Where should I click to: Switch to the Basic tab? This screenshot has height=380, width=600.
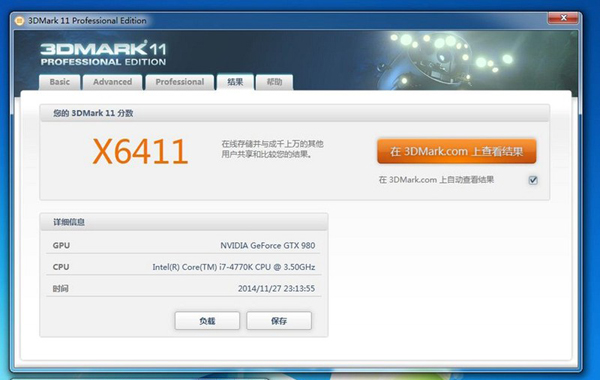(60, 82)
